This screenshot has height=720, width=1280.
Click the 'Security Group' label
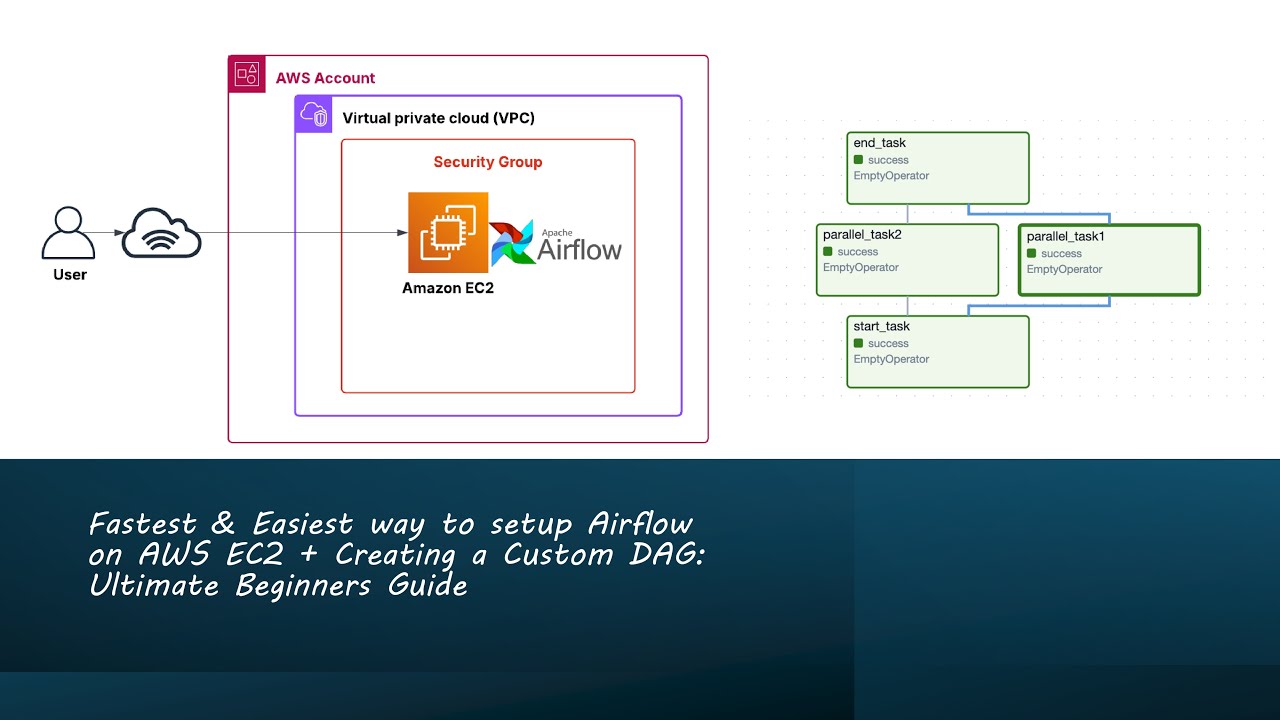[488, 162]
